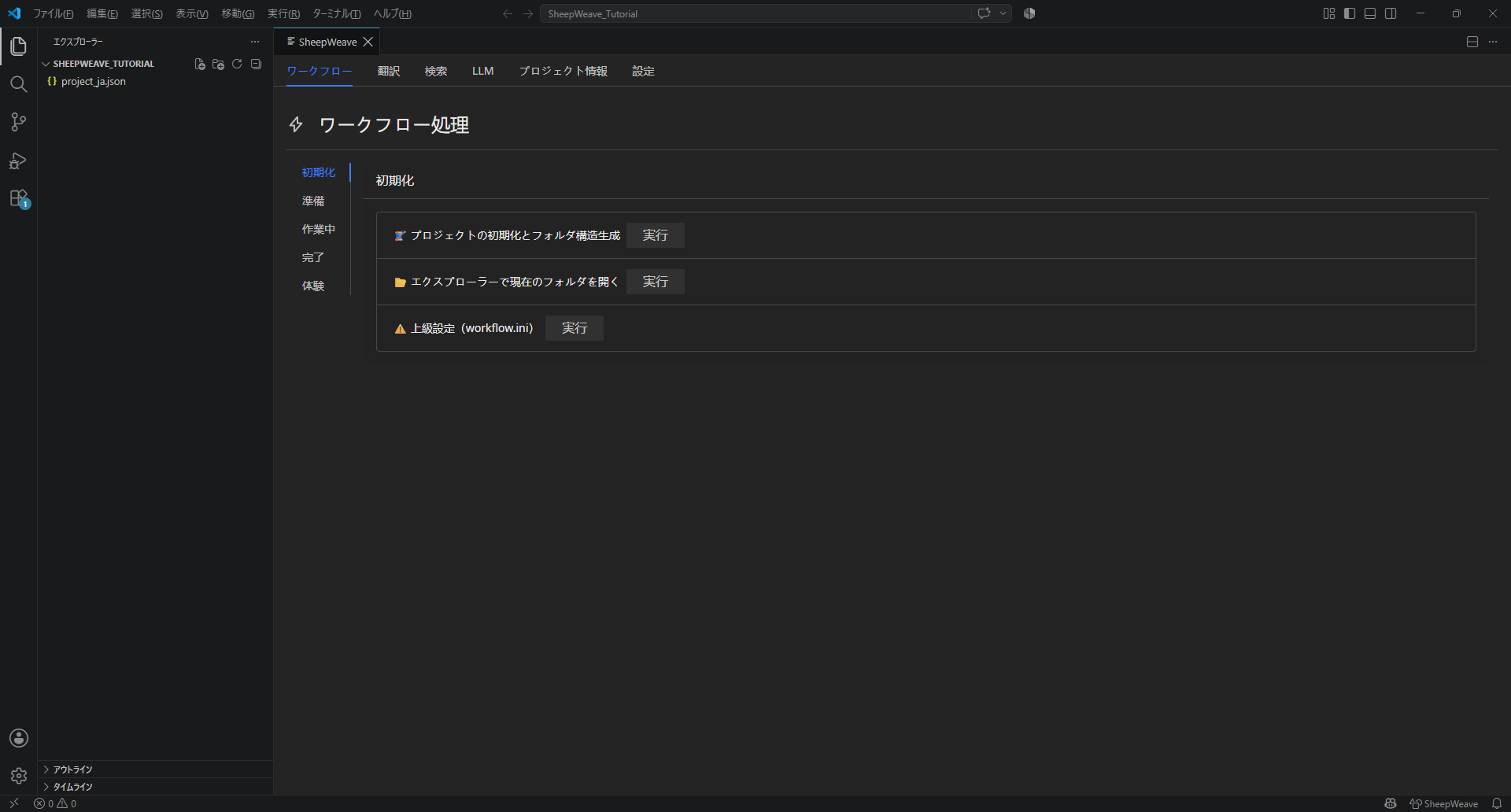
Task: Run 上級設定 (workflow.ini)
Action: 574,328
